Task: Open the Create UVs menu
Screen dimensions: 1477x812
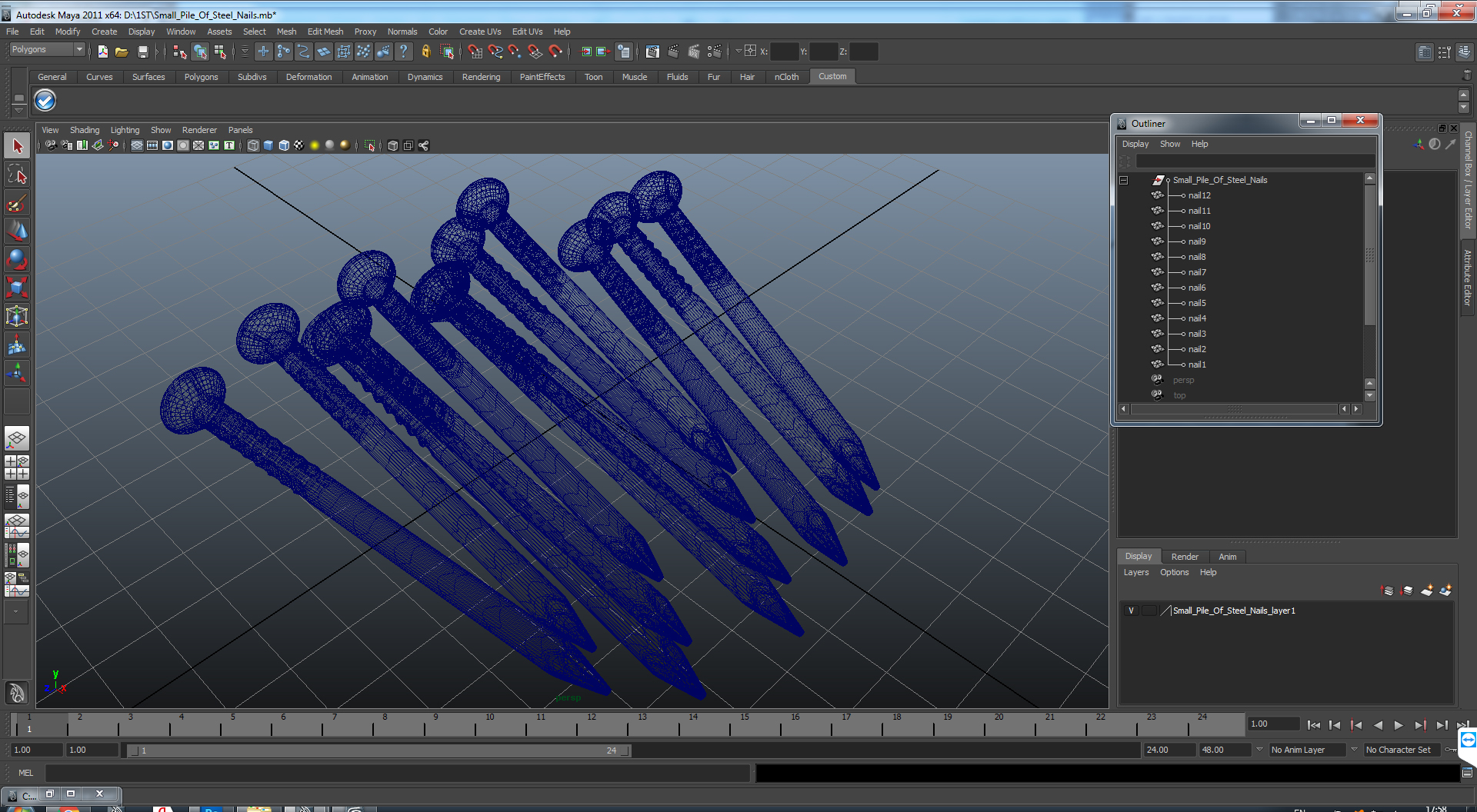Action: [480, 32]
